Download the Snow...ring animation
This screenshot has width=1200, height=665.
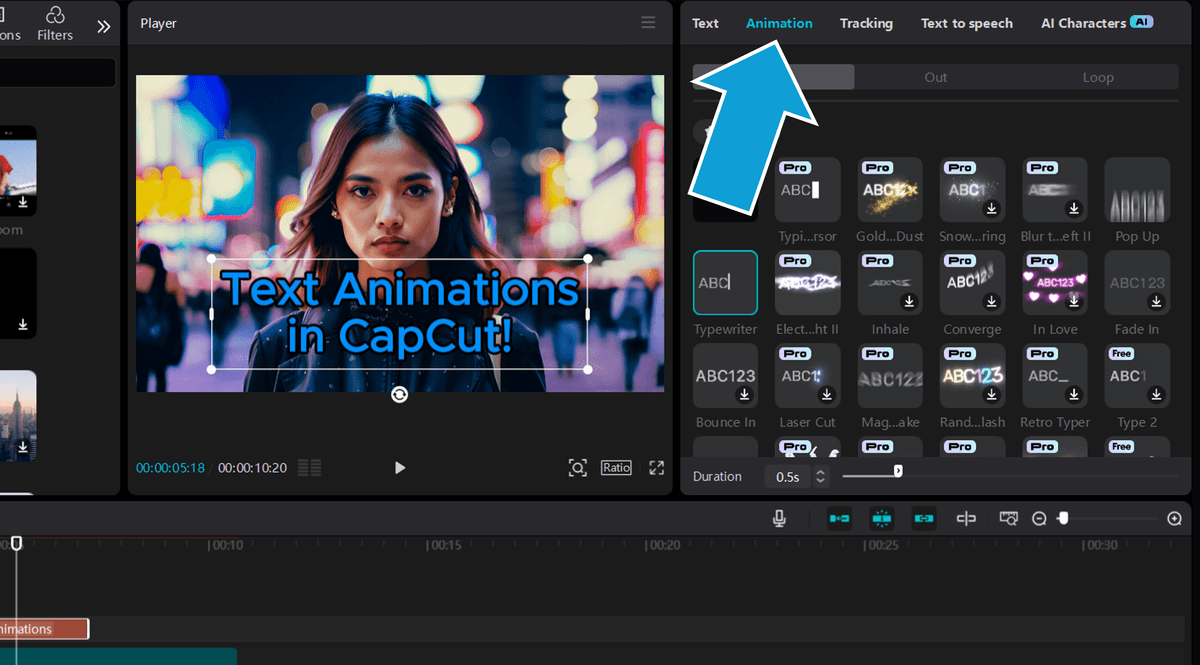992,209
